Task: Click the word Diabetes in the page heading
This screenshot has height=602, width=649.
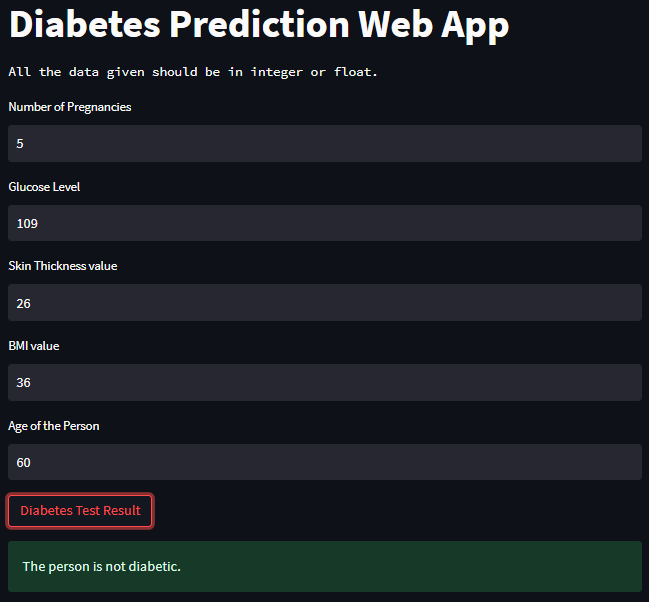Action: coord(85,24)
